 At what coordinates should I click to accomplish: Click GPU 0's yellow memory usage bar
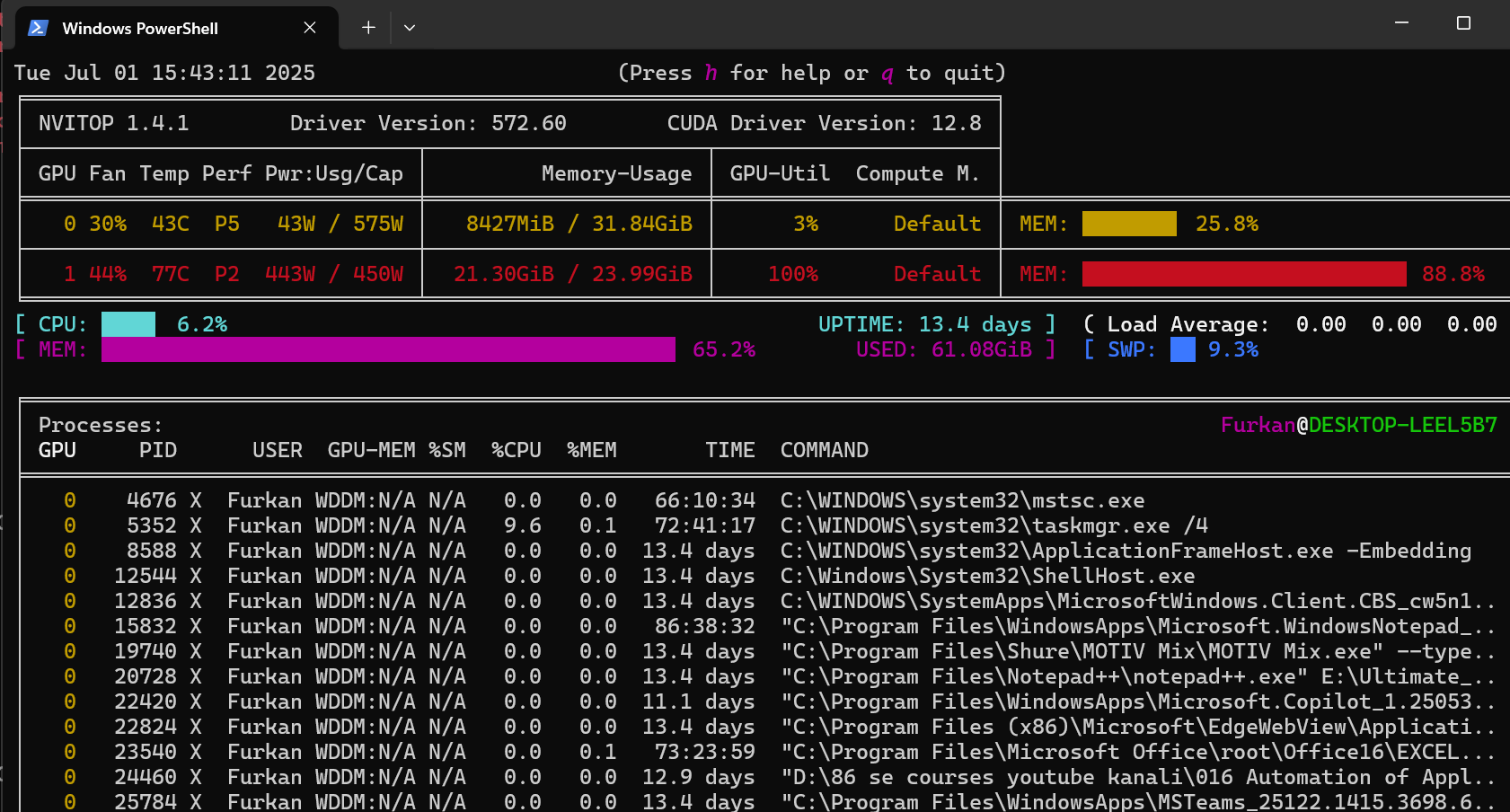click(1129, 224)
